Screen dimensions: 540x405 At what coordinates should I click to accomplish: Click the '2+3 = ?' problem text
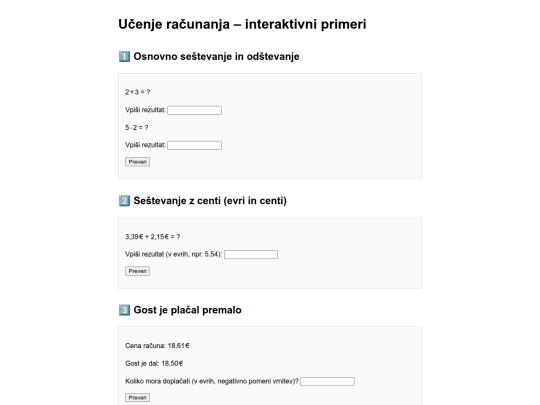[137, 92]
